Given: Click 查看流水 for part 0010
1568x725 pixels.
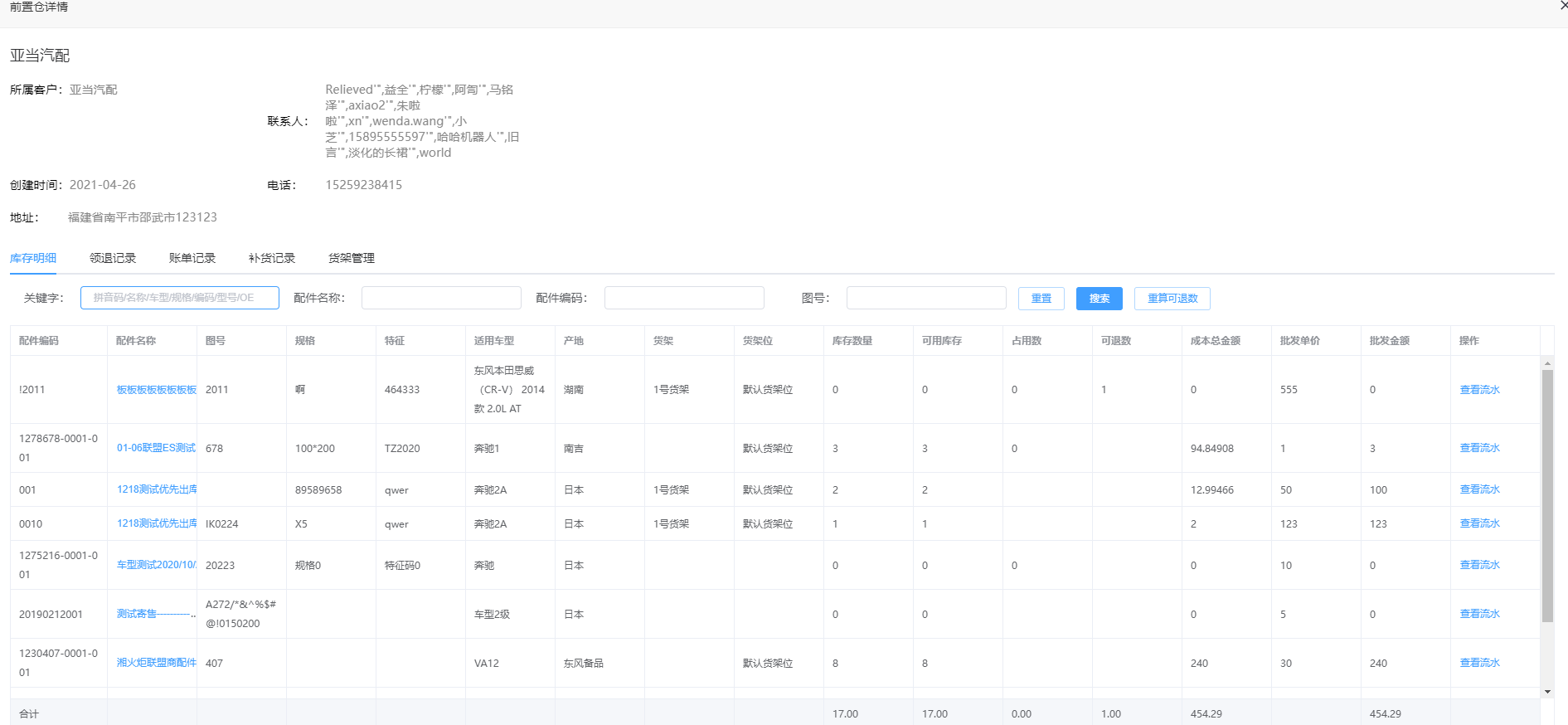Looking at the screenshot, I should (1480, 523).
